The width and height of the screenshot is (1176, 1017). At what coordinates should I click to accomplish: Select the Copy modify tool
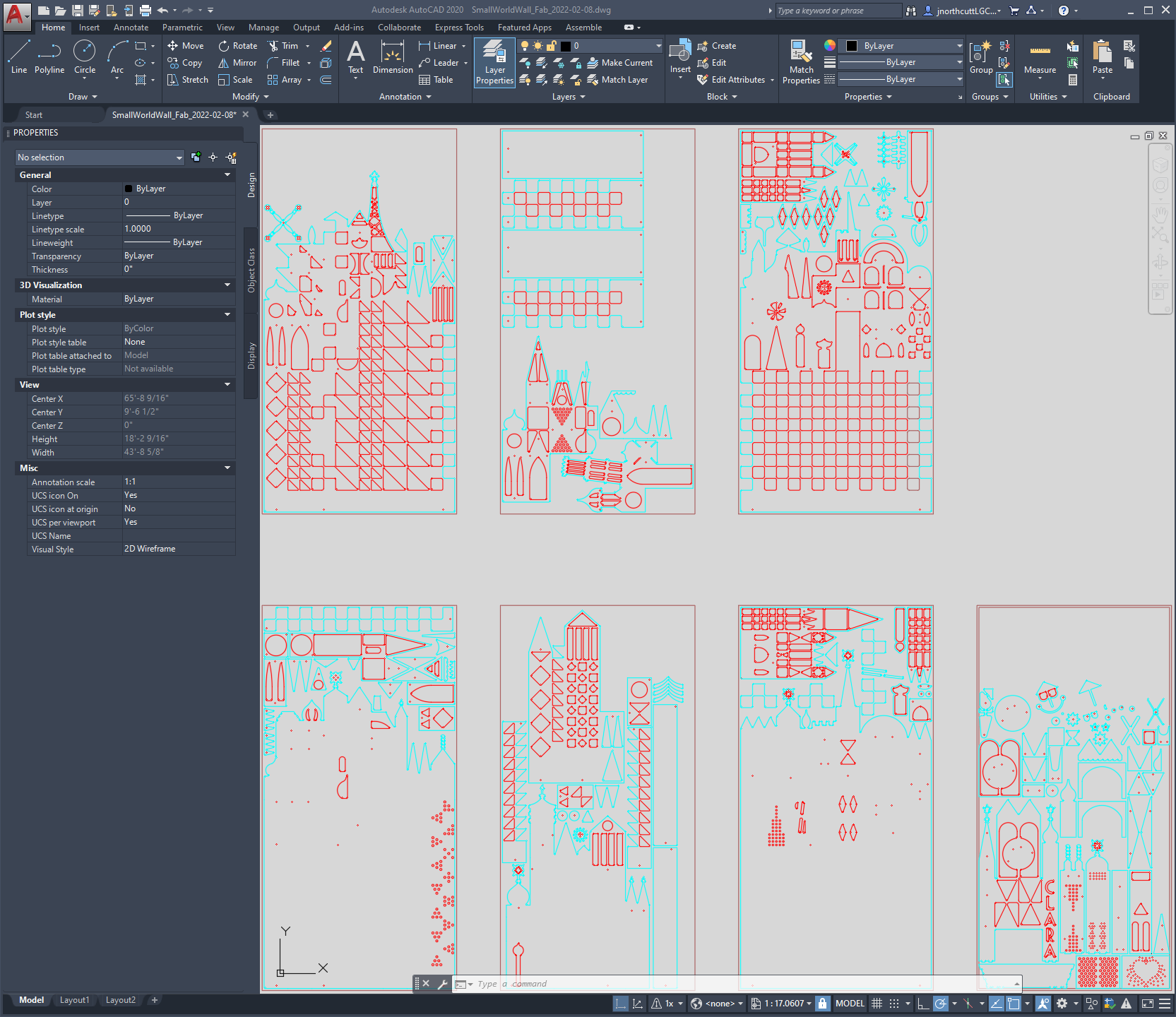(x=185, y=62)
